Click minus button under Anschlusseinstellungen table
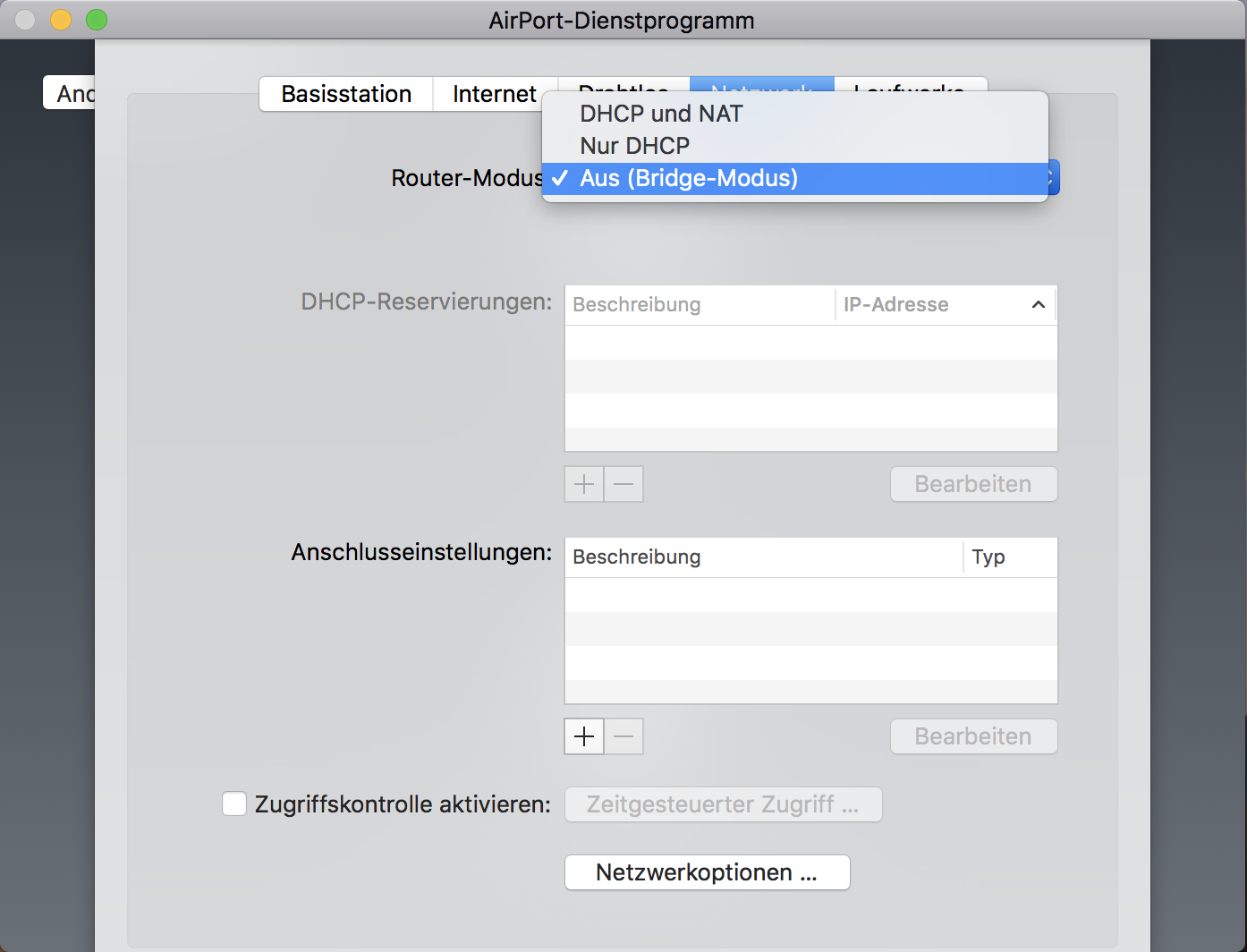 click(624, 736)
